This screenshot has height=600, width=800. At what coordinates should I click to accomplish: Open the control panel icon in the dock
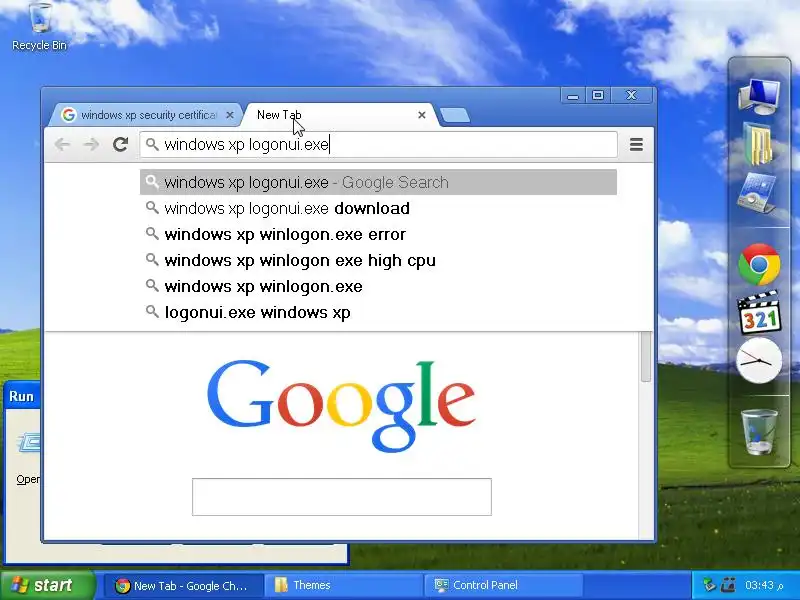click(758, 193)
